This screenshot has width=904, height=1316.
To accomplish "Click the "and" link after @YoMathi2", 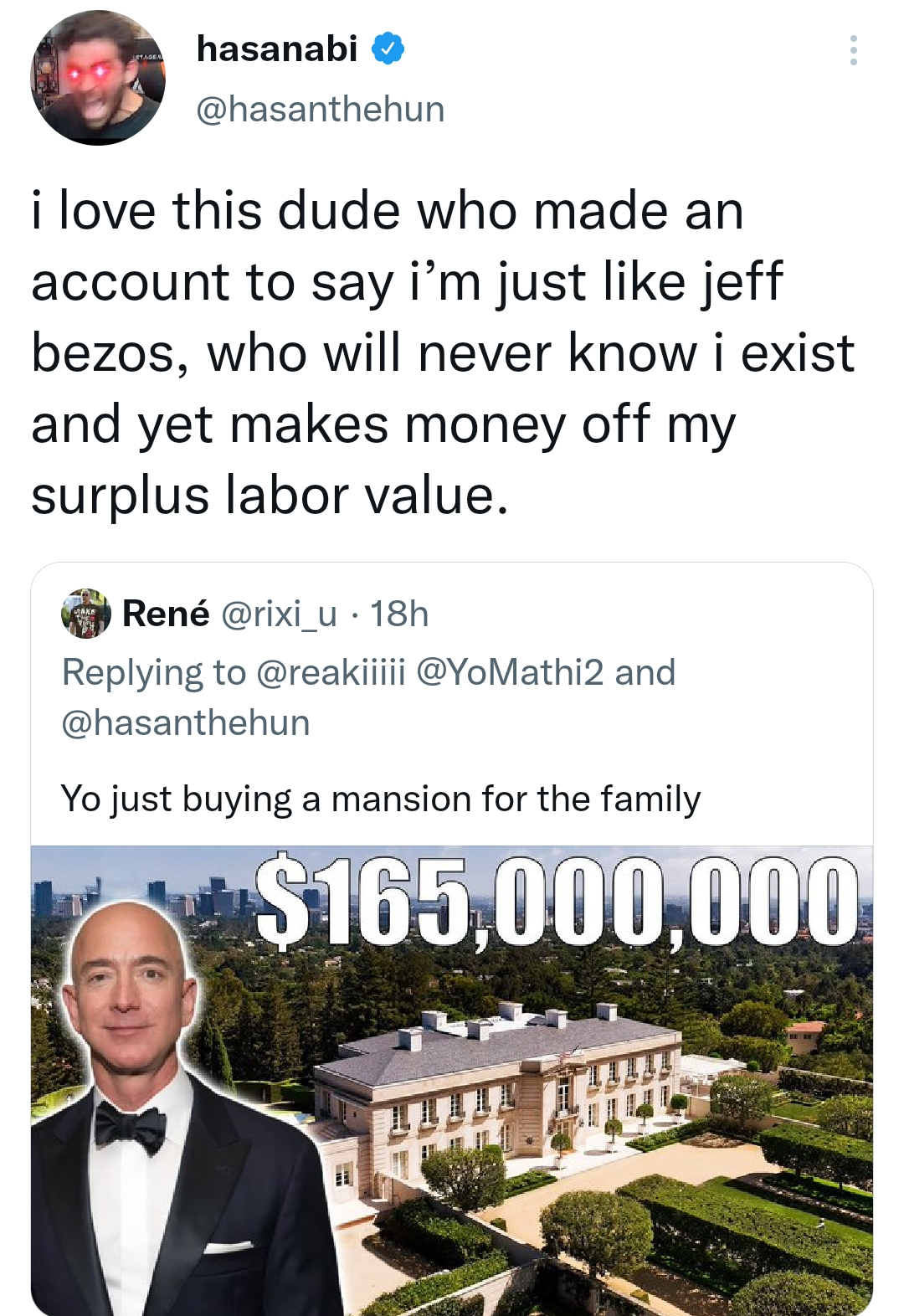I will click(x=645, y=672).
